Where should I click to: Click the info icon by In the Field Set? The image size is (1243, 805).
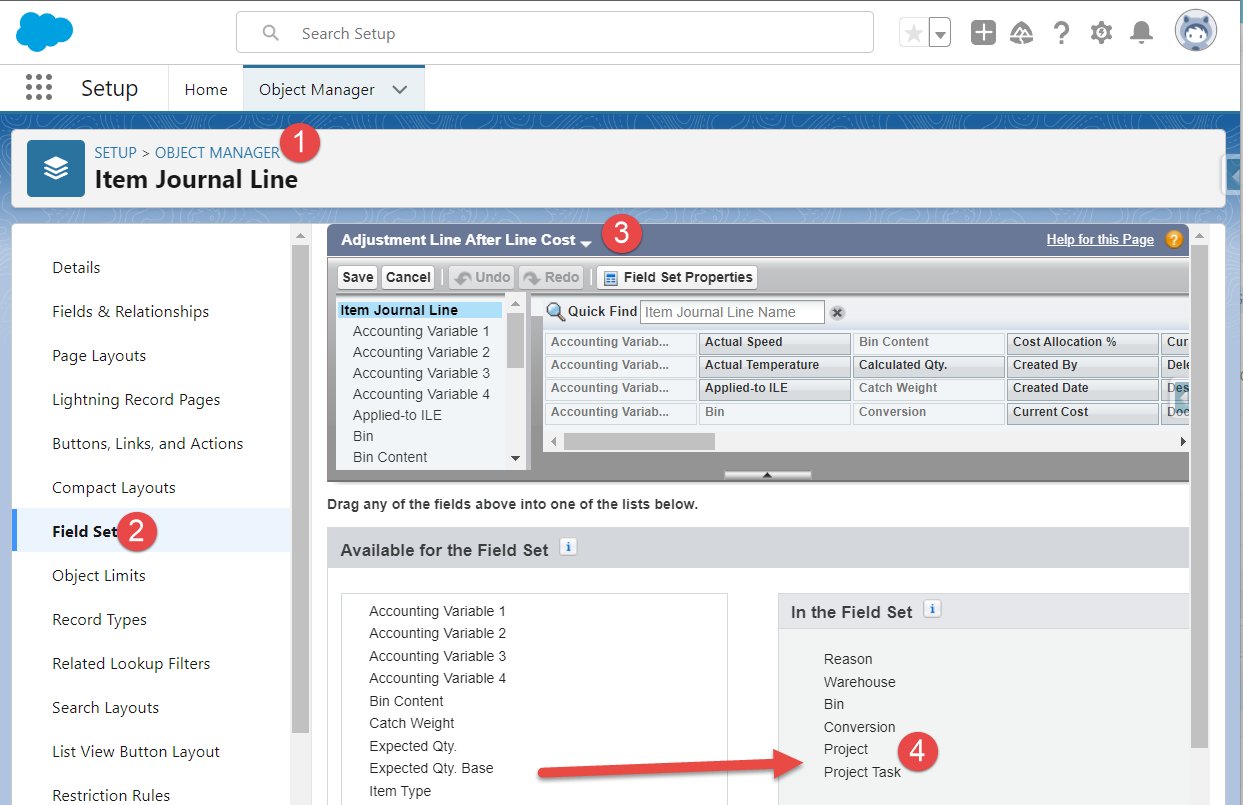click(932, 608)
